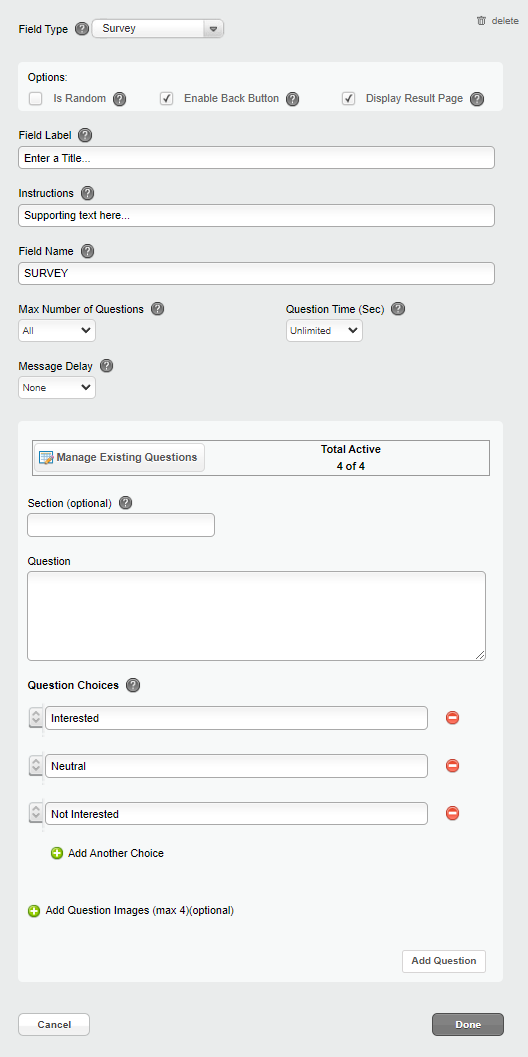The width and height of the screenshot is (528, 1057).
Task: Click help icon beside Is Random
Action: pos(119,99)
